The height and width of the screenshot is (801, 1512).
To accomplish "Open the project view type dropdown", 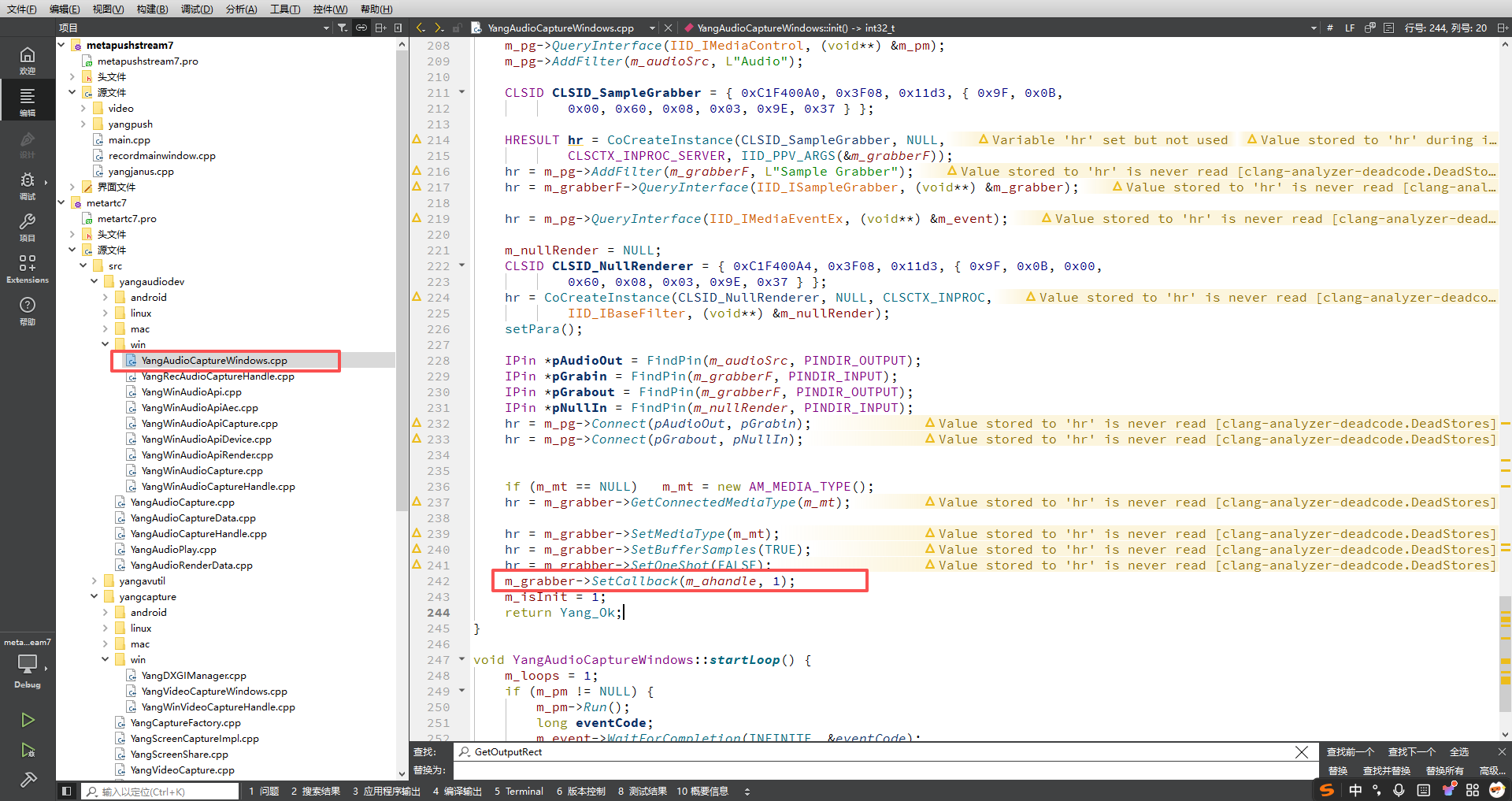I will (x=326, y=28).
